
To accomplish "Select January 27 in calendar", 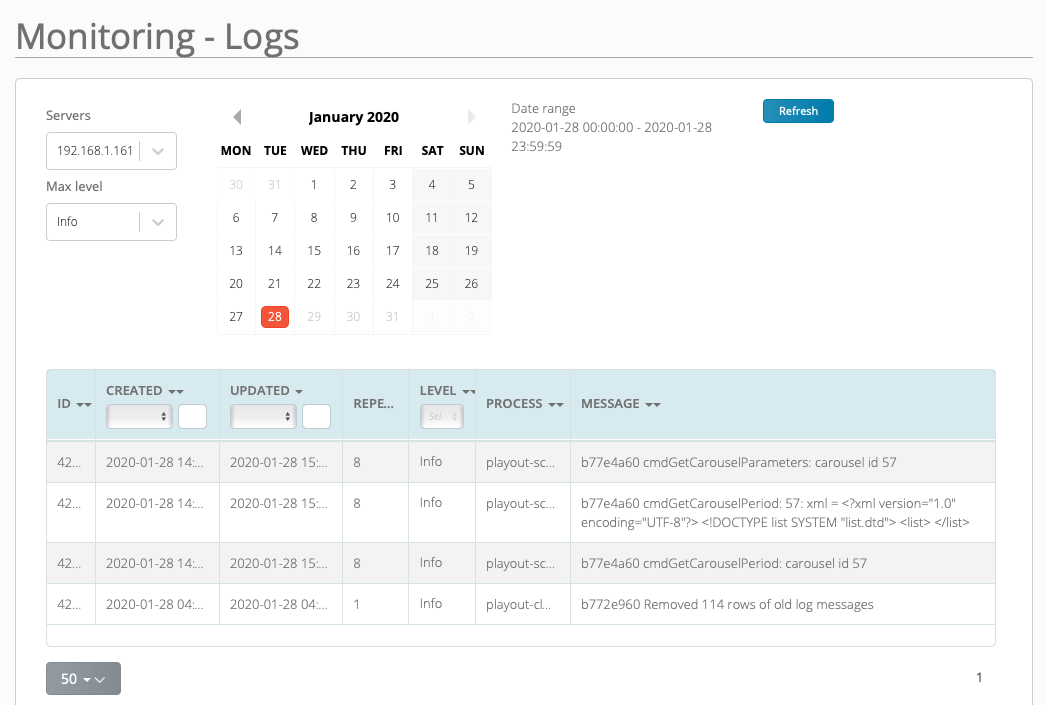I will (236, 317).
